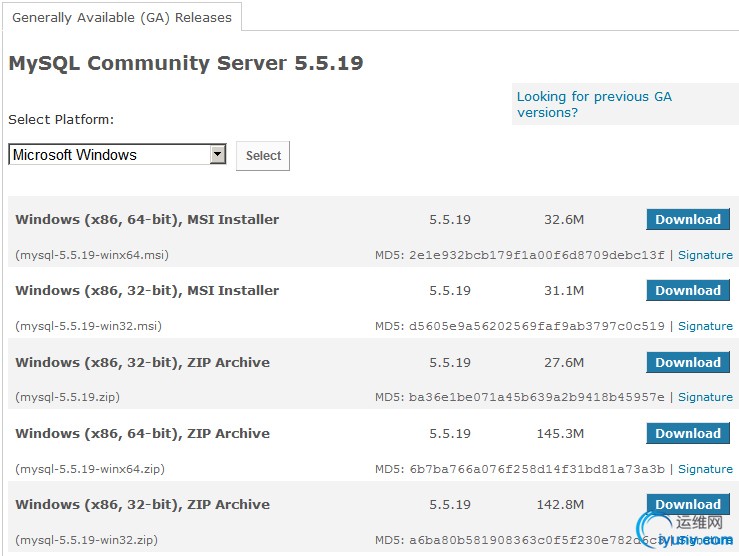Download the 64-bit ZIP Archive (145.3M)
This screenshot has height=556, width=739.
pyautogui.click(x=688, y=434)
